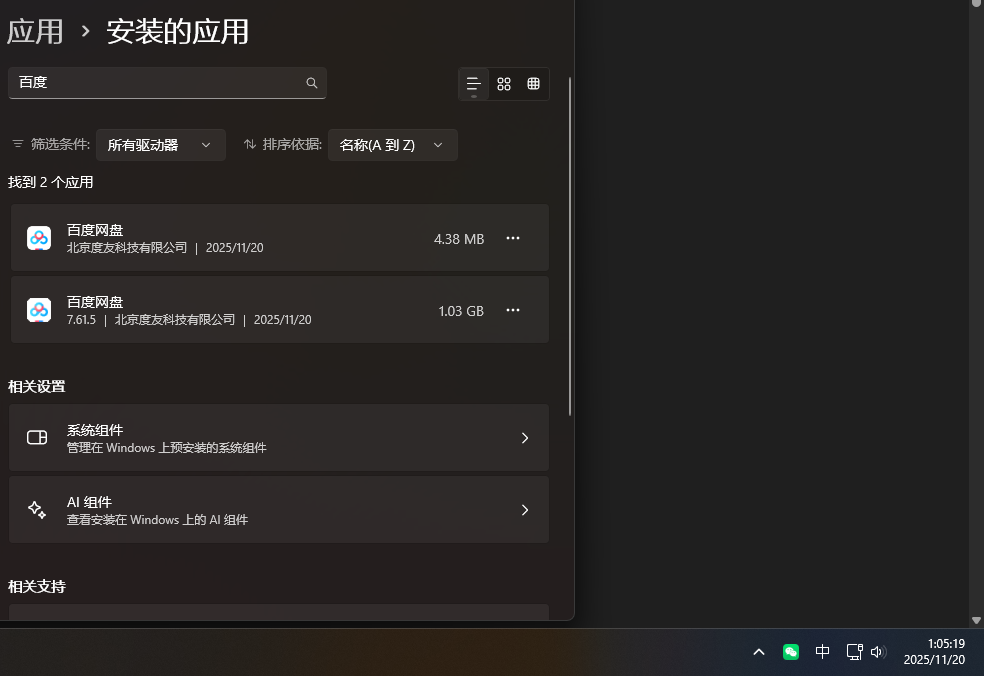
Task: Toggle Chinese input method indicator
Action: [x=822, y=652]
